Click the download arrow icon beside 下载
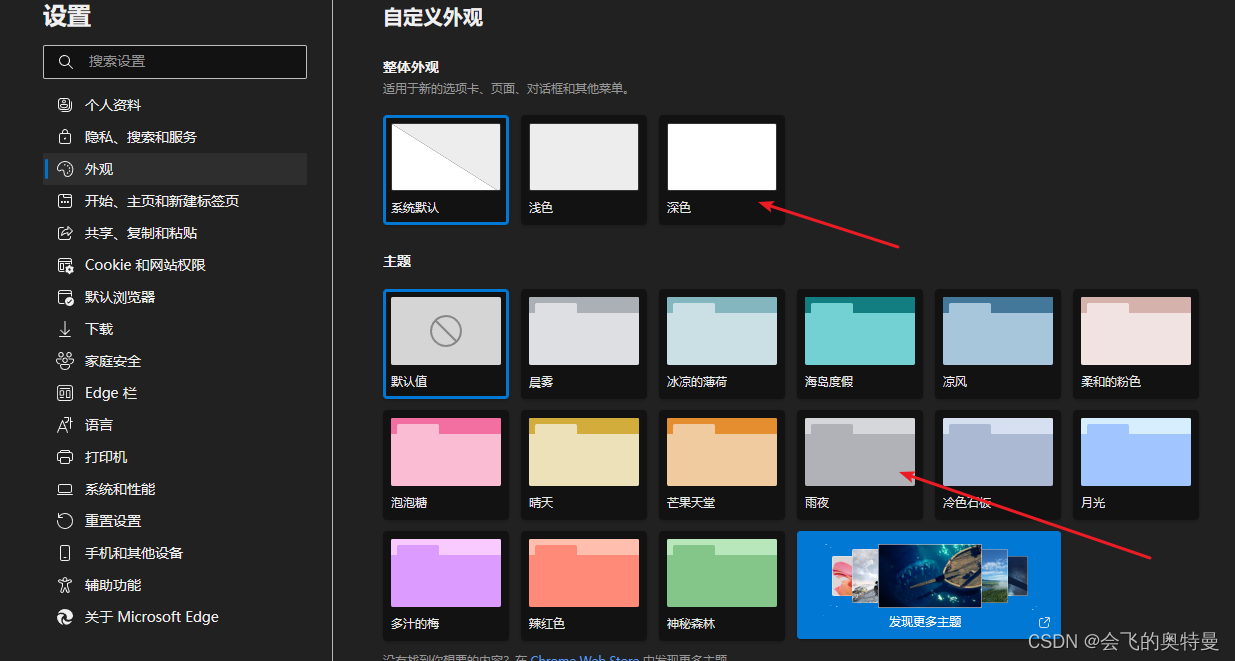1235x661 pixels. point(65,329)
